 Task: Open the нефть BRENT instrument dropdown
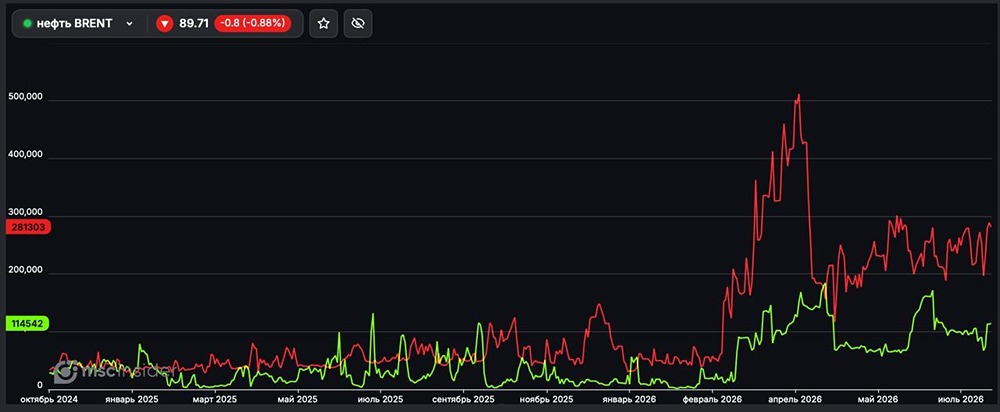[129, 24]
